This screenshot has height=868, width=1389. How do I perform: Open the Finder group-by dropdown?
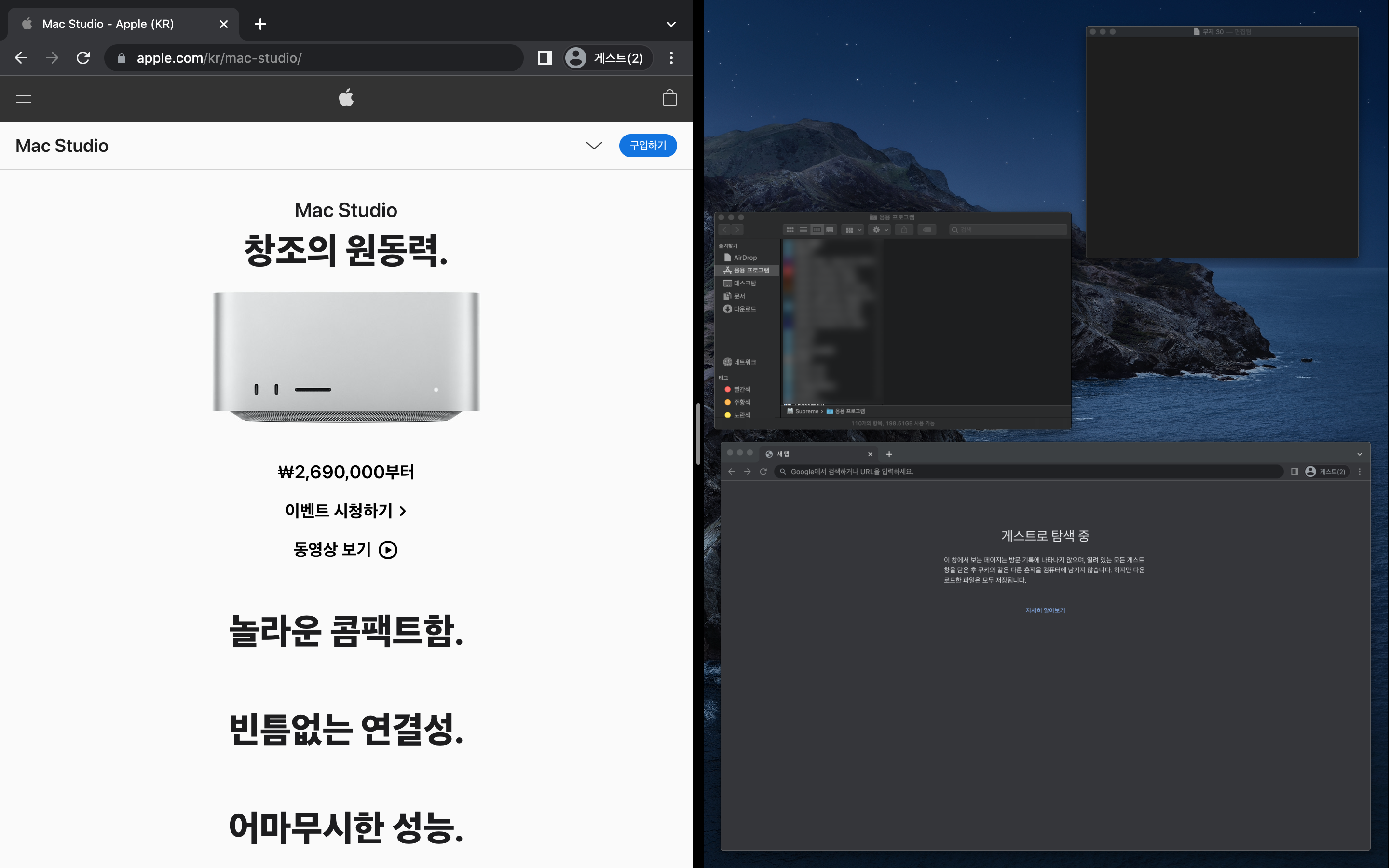(854, 230)
